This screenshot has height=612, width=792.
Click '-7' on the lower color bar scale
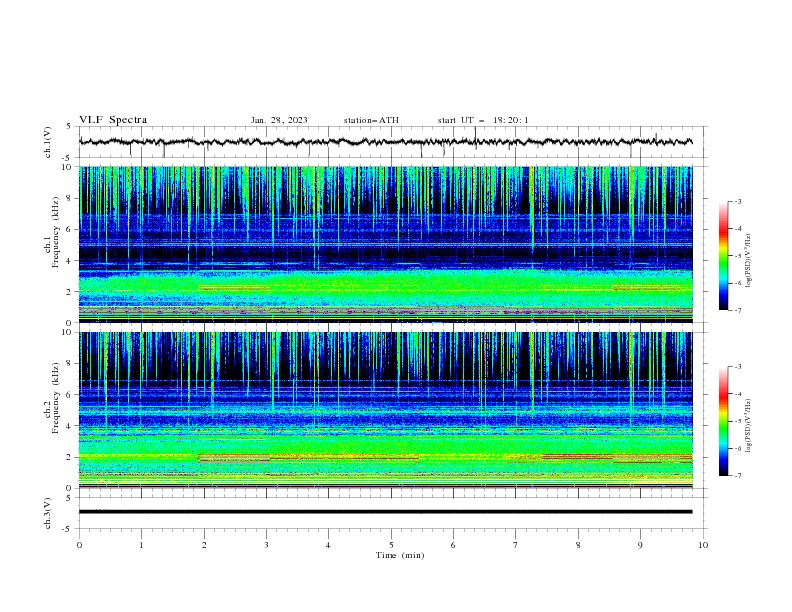point(737,475)
